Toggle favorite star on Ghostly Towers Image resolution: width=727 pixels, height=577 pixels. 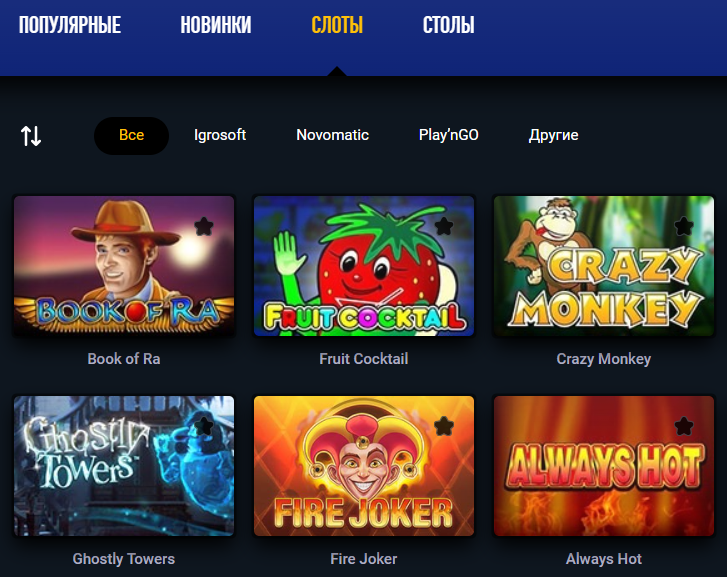(204, 427)
